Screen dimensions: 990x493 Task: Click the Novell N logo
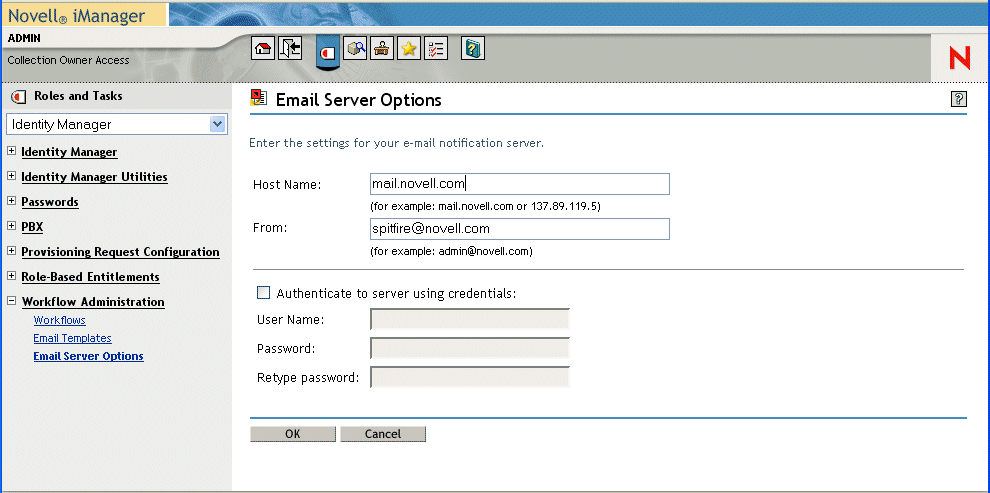[960, 58]
